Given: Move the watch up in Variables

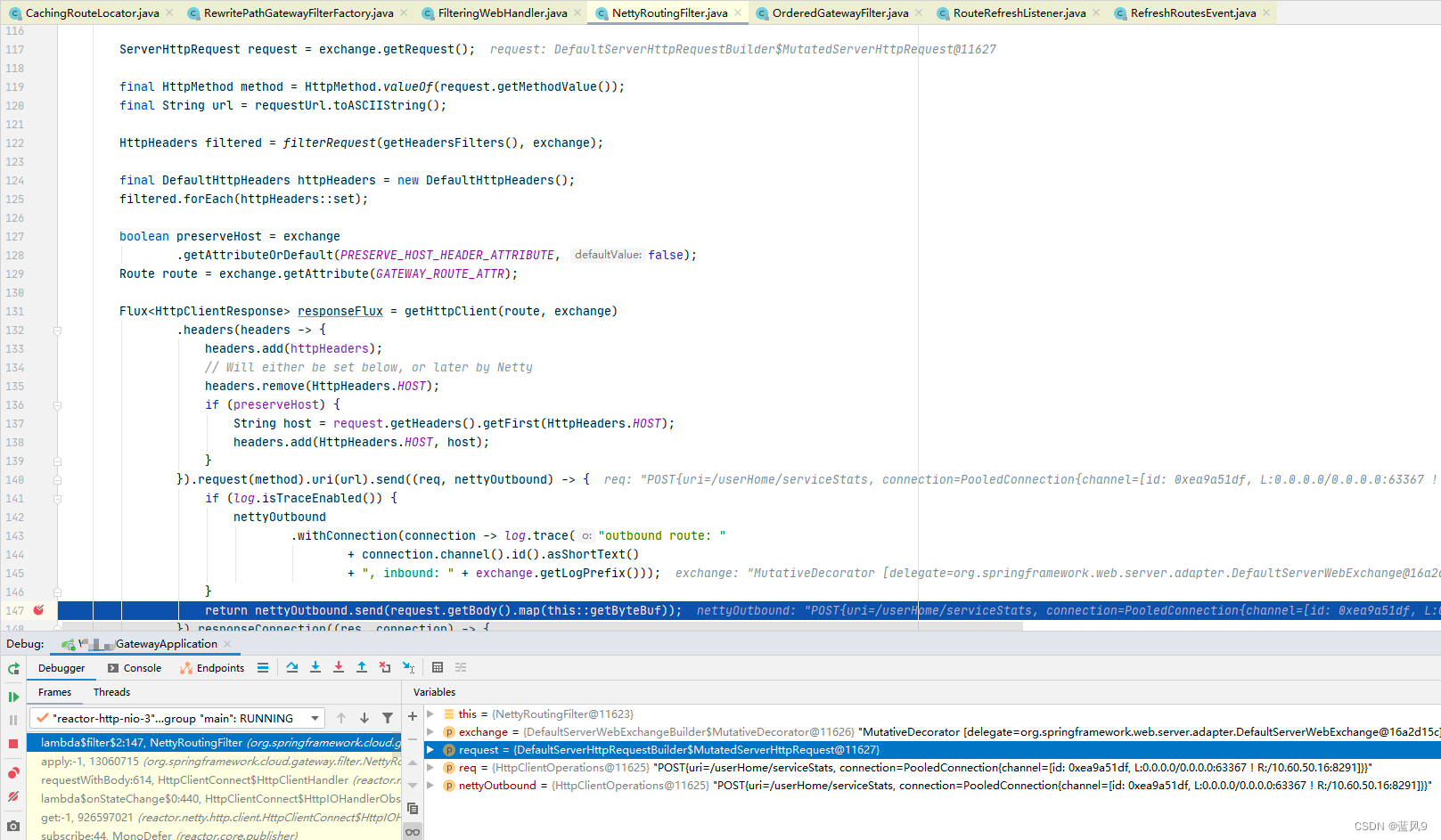Looking at the screenshot, I should coord(413,763).
